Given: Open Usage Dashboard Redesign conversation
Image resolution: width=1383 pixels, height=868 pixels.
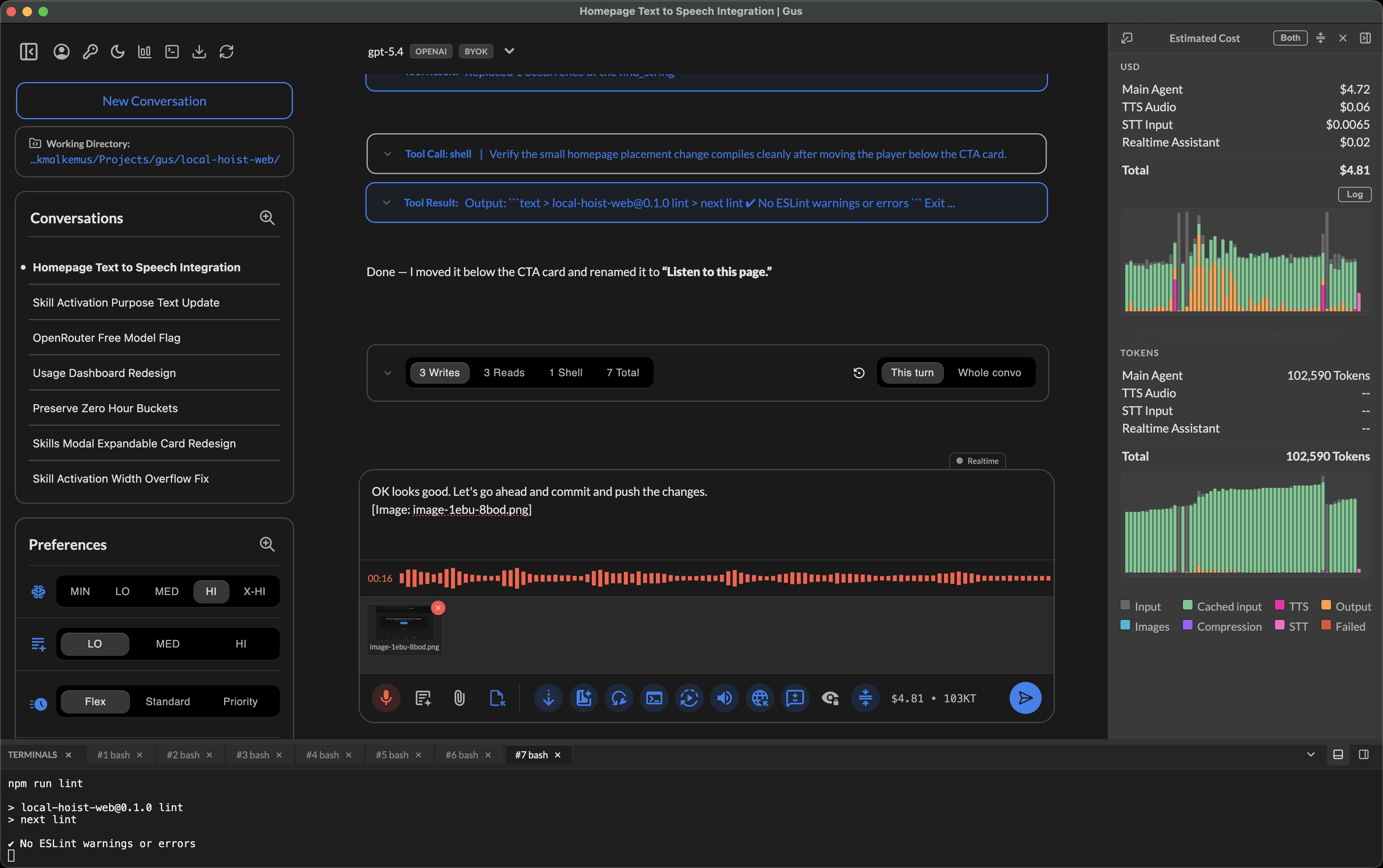Looking at the screenshot, I should tap(104, 373).
